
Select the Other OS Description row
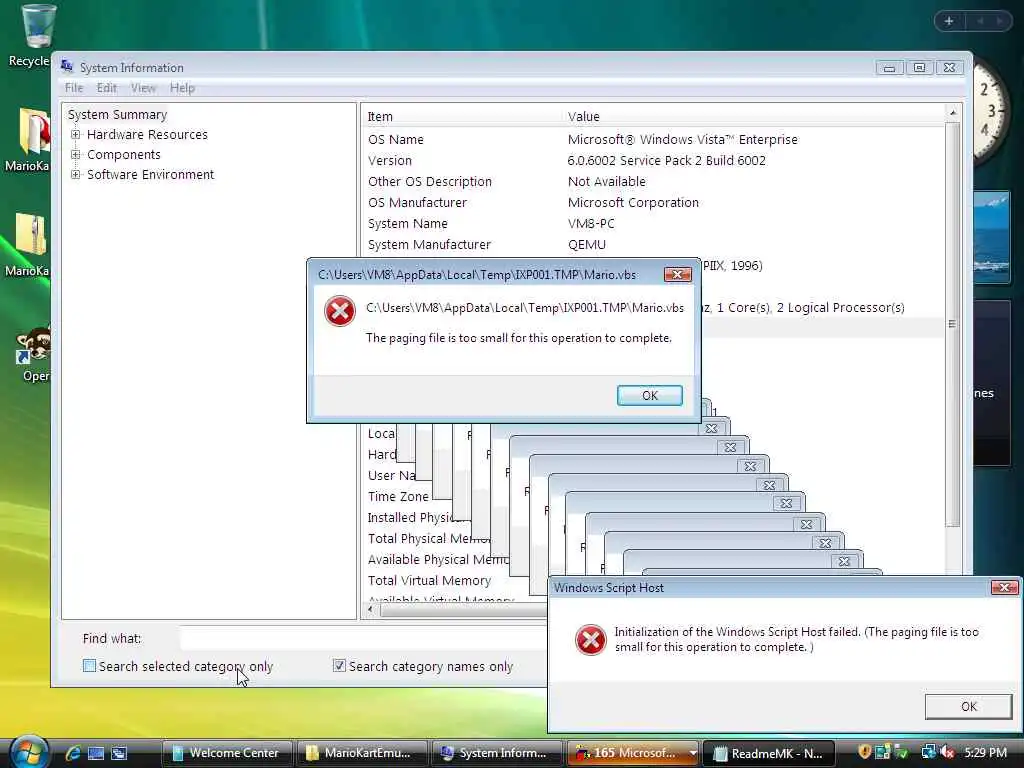(x=653, y=181)
